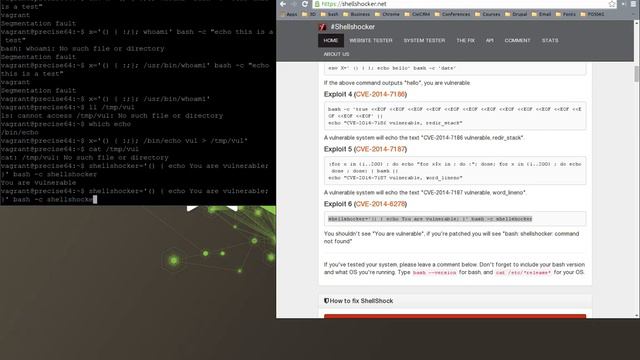This screenshot has width=640, height=360.
Task: Open the ABOUT US nav item
Action: (x=336, y=54)
